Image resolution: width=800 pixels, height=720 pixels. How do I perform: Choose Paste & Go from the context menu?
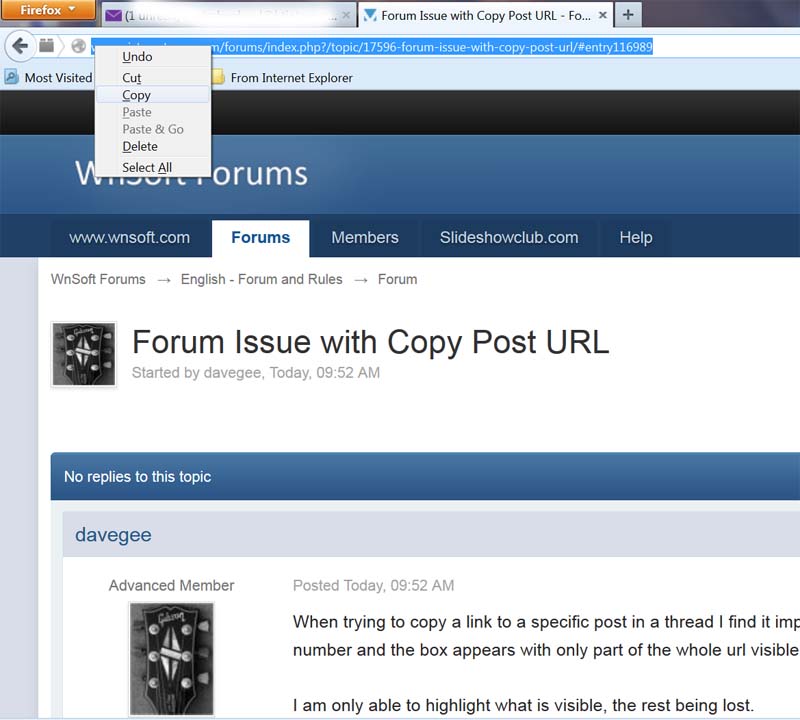[x=153, y=129]
